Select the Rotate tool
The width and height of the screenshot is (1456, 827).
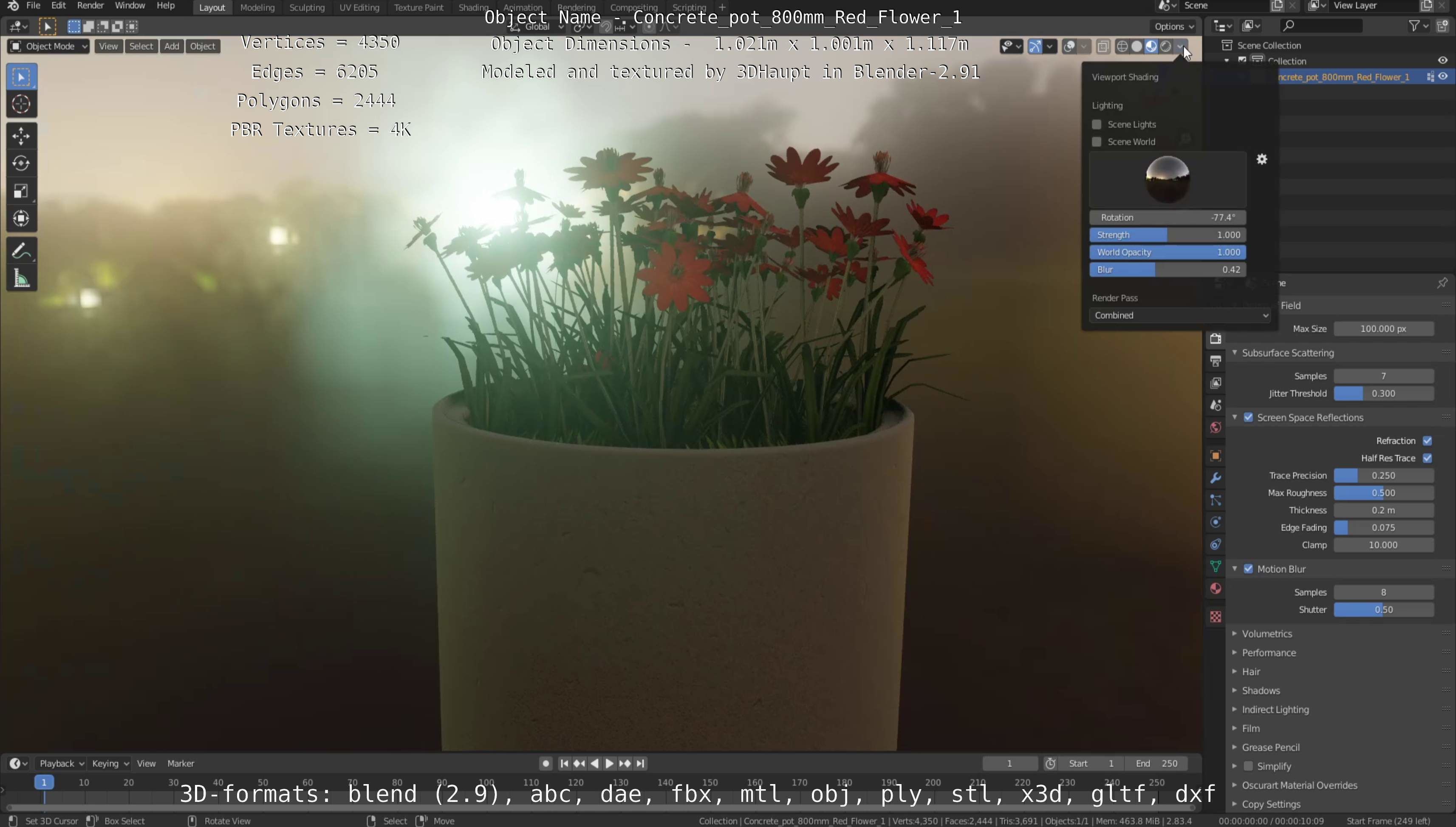click(22, 163)
